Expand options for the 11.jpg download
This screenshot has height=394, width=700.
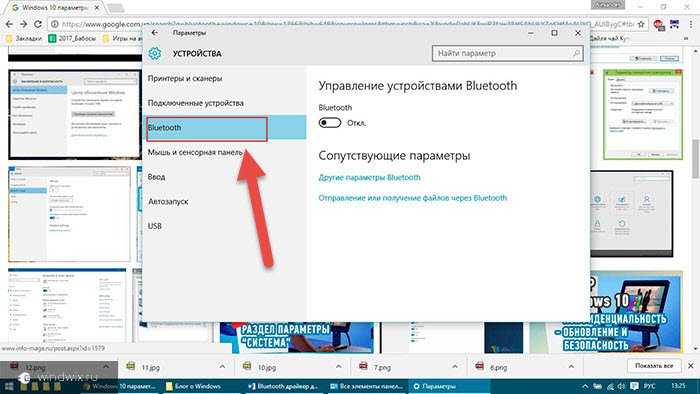pos(222,367)
